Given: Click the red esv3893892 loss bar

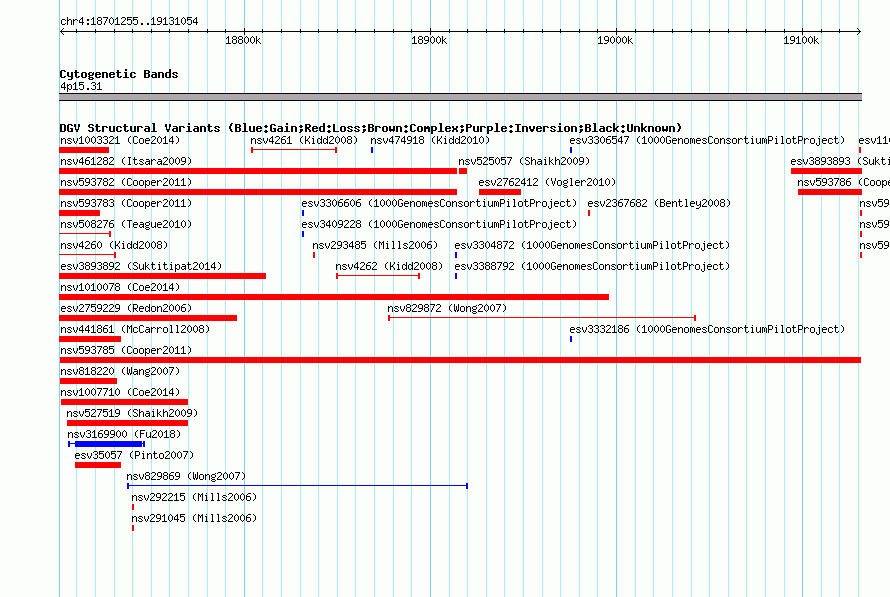Looking at the screenshot, I should [x=162, y=276].
